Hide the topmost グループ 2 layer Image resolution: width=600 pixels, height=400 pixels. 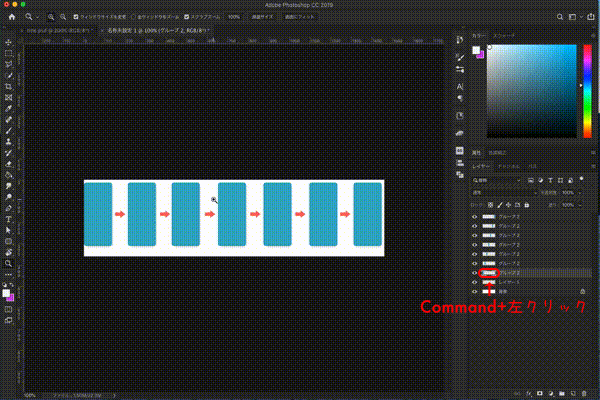475,216
